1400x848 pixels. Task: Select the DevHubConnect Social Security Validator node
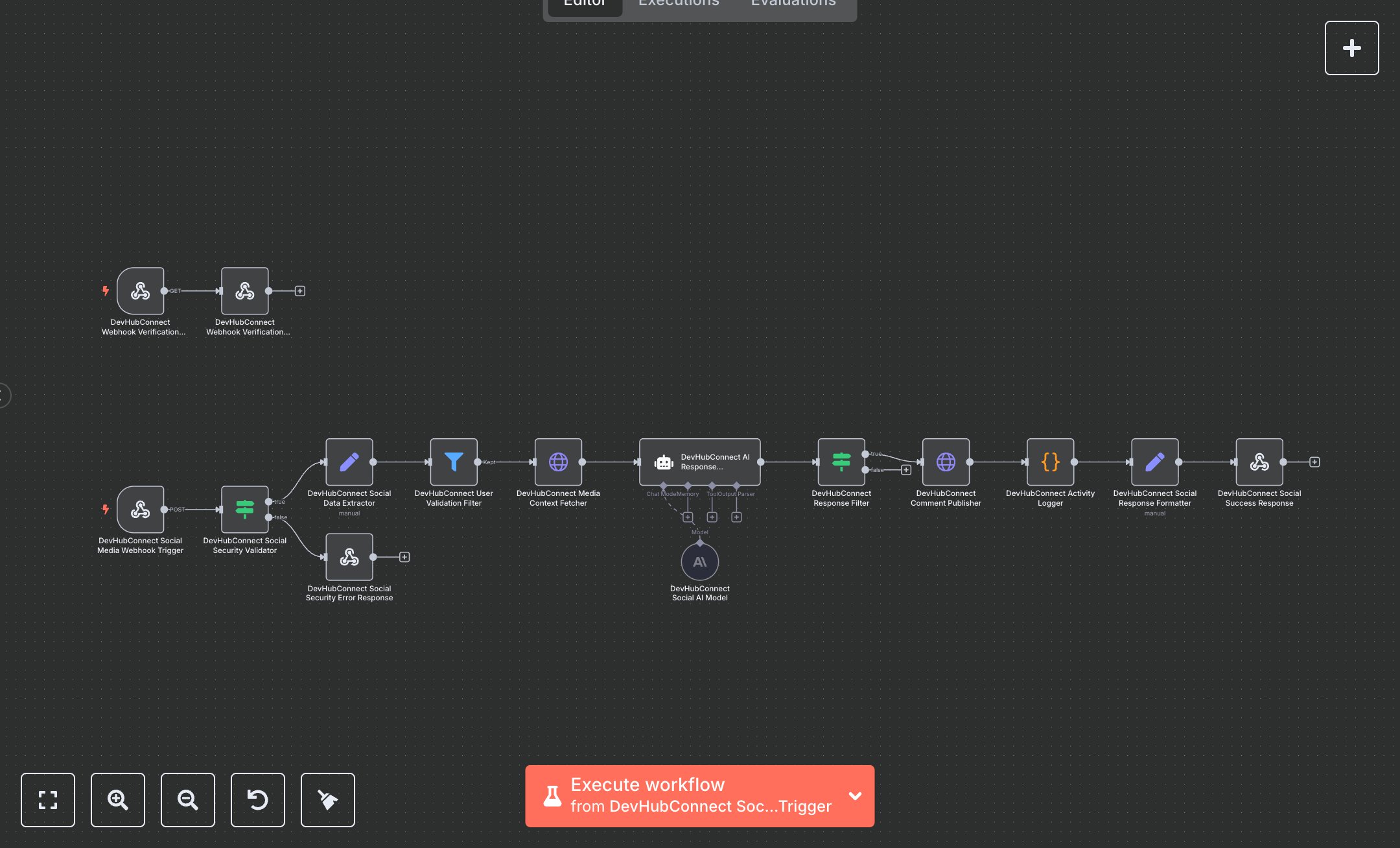(244, 509)
